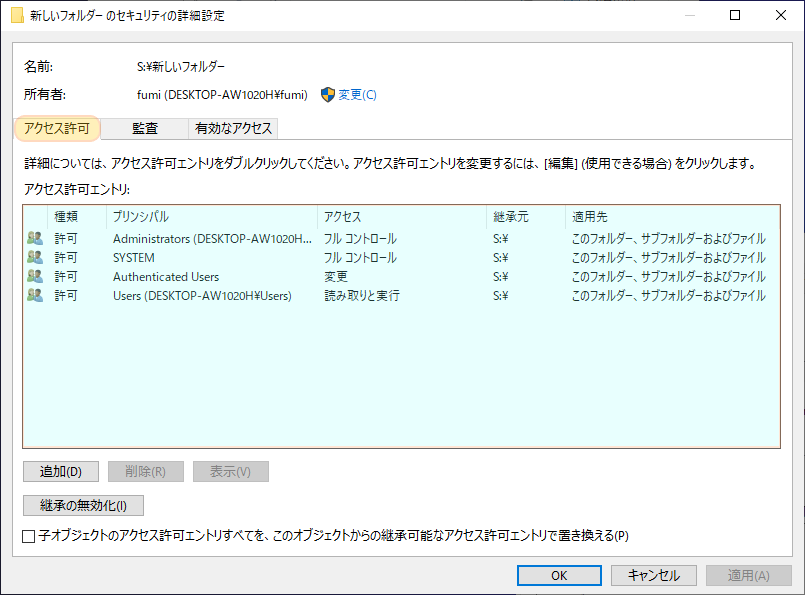Click the 許可 type cell in the SYSTEM row
805x595 pixels.
[66, 258]
